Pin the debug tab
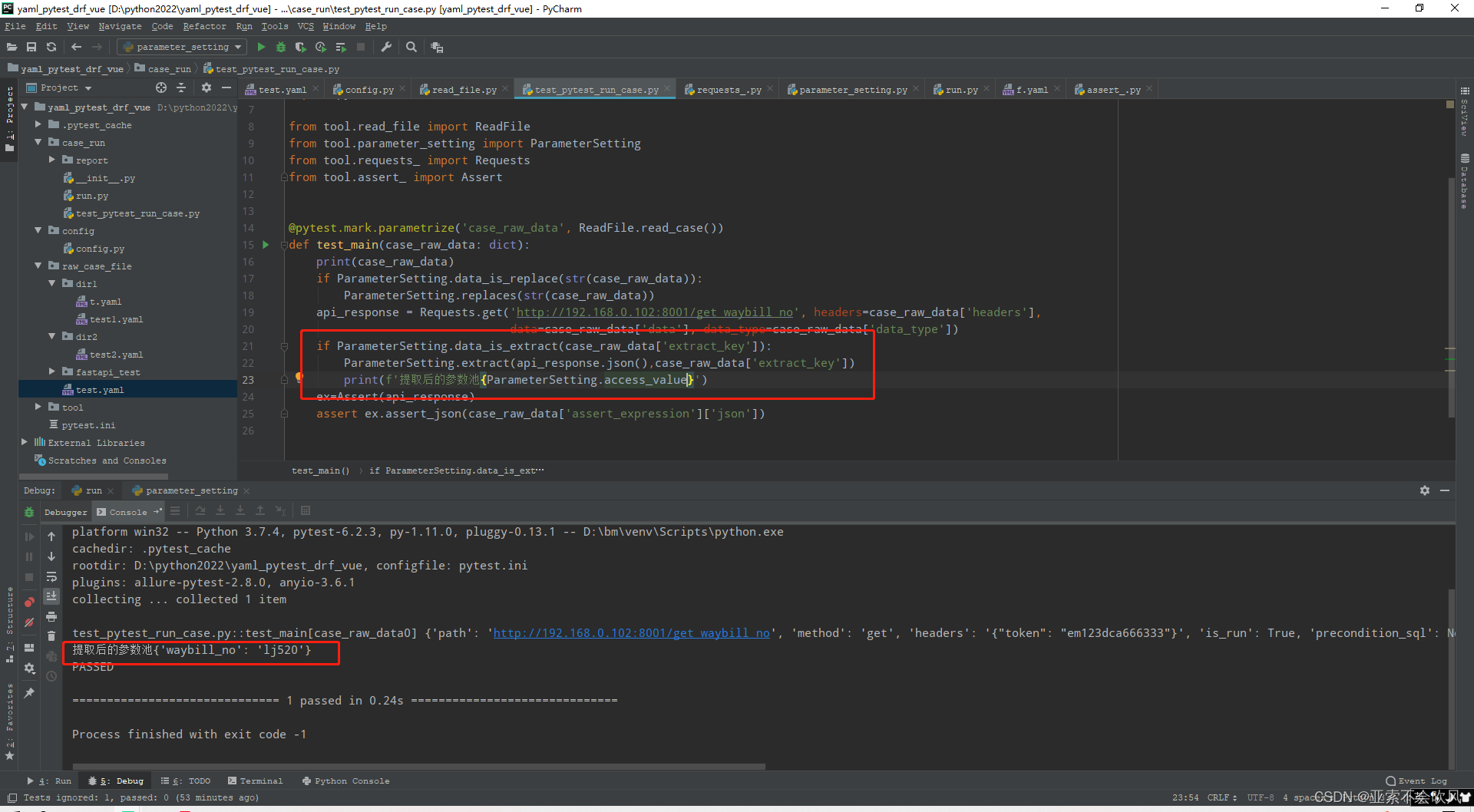Image resolution: width=1474 pixels, height=812 pixels. pos(29,693)
